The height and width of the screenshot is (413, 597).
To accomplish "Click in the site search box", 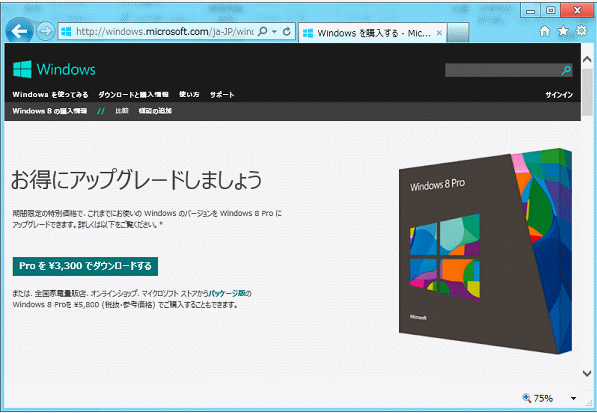I will click(x=503, y=70).
